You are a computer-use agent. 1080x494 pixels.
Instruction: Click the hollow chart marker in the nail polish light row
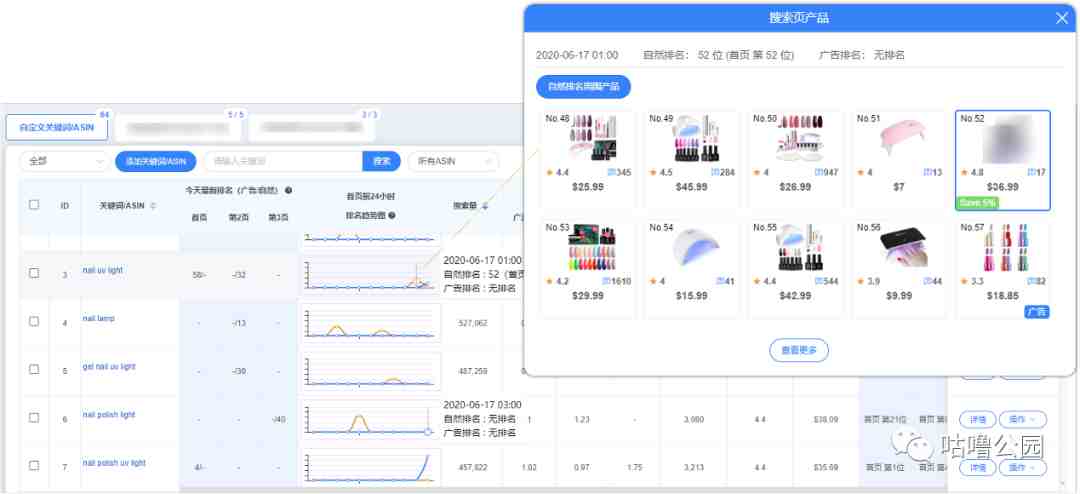point(427,431)
